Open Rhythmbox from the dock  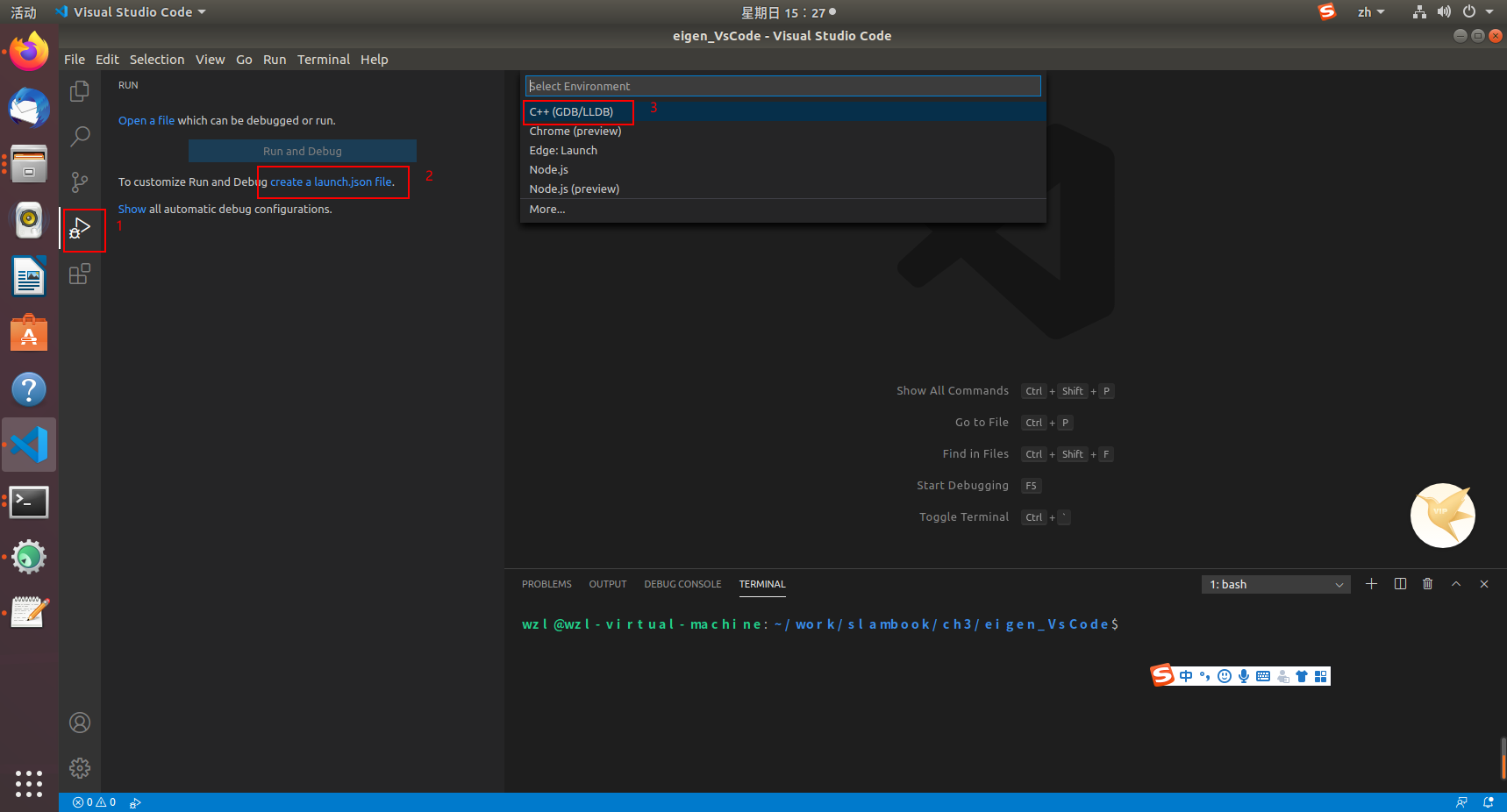click(x=29, y=220)
